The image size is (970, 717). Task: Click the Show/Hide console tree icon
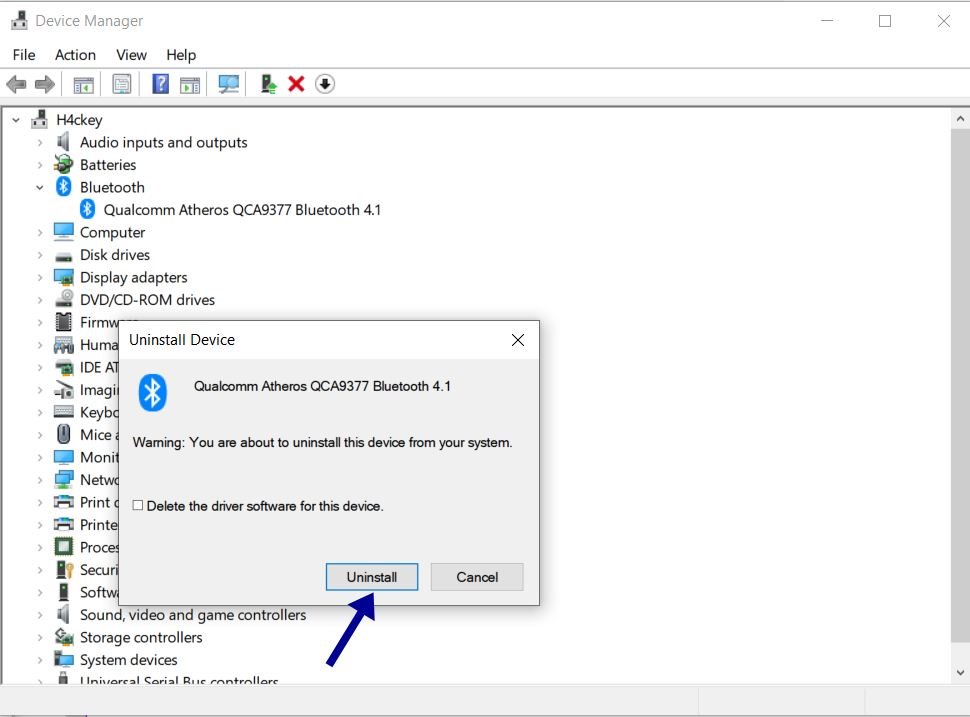coord(84,83)
